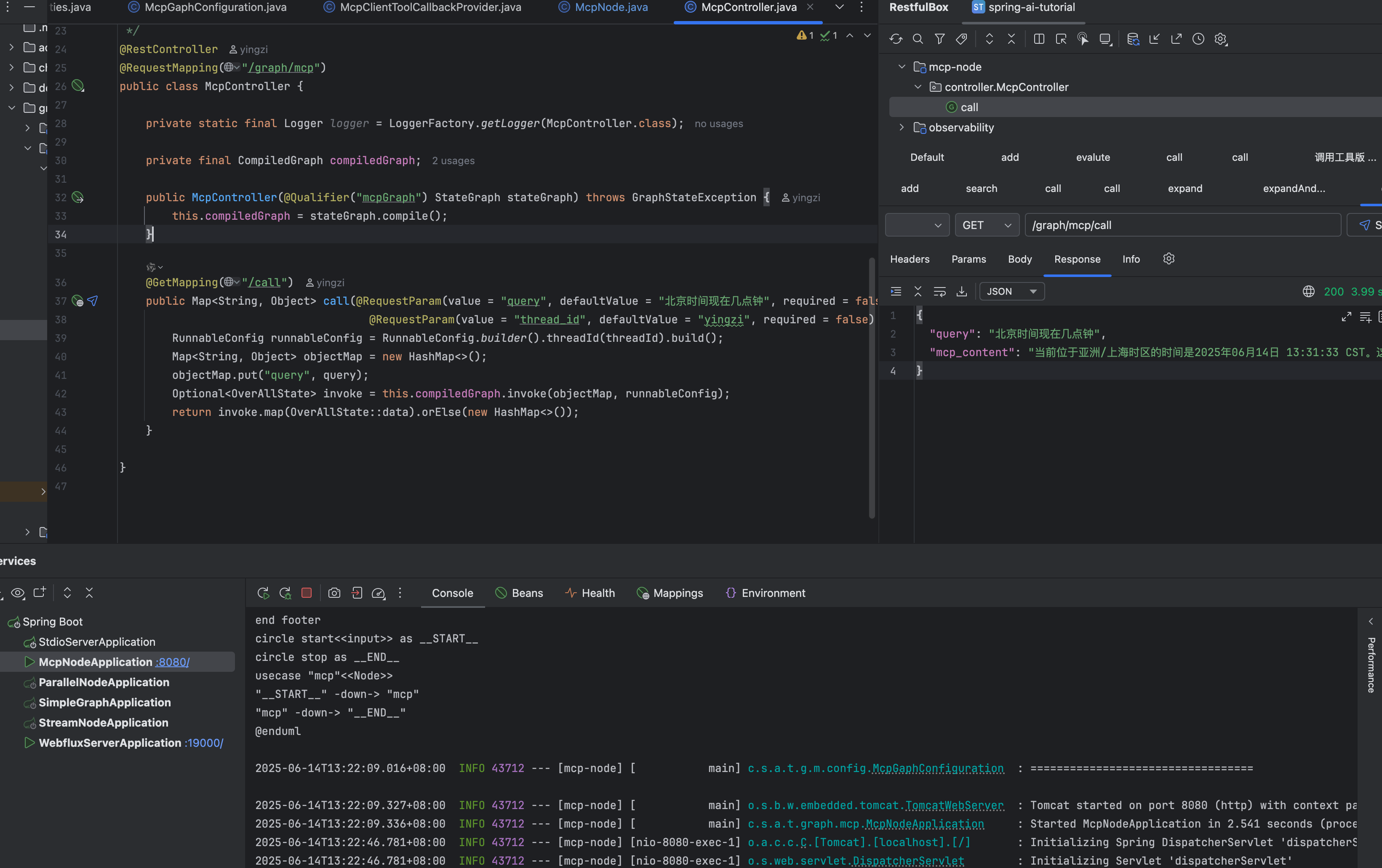Download the response using the save icon
The width and height of the screenshot is (1382, 868).
pyautogui.click(x=961, y=291)
